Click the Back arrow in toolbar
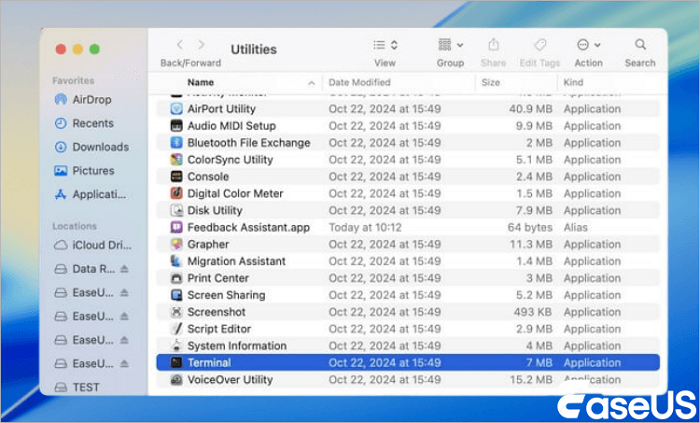The image size is (700, 423). point(180,45)
